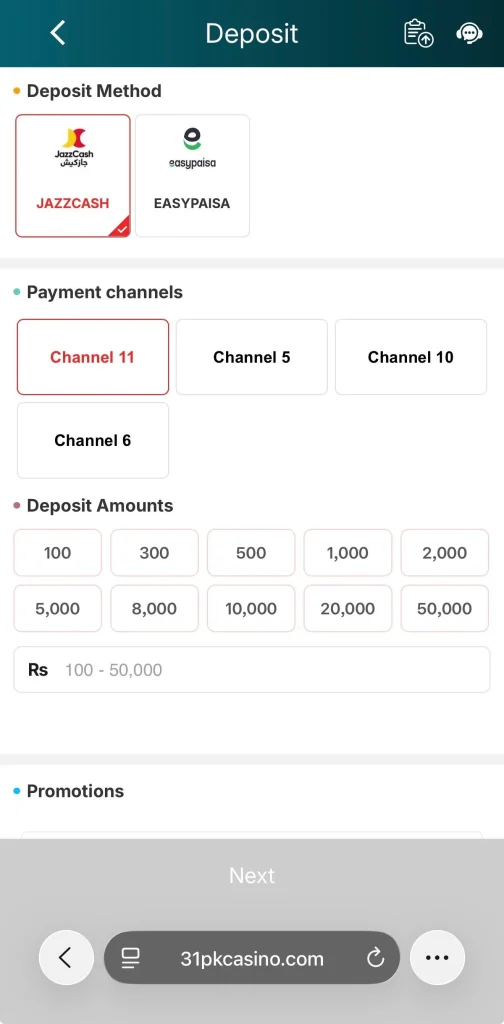Pick the 20,000 deposit amount

(348, 609)
